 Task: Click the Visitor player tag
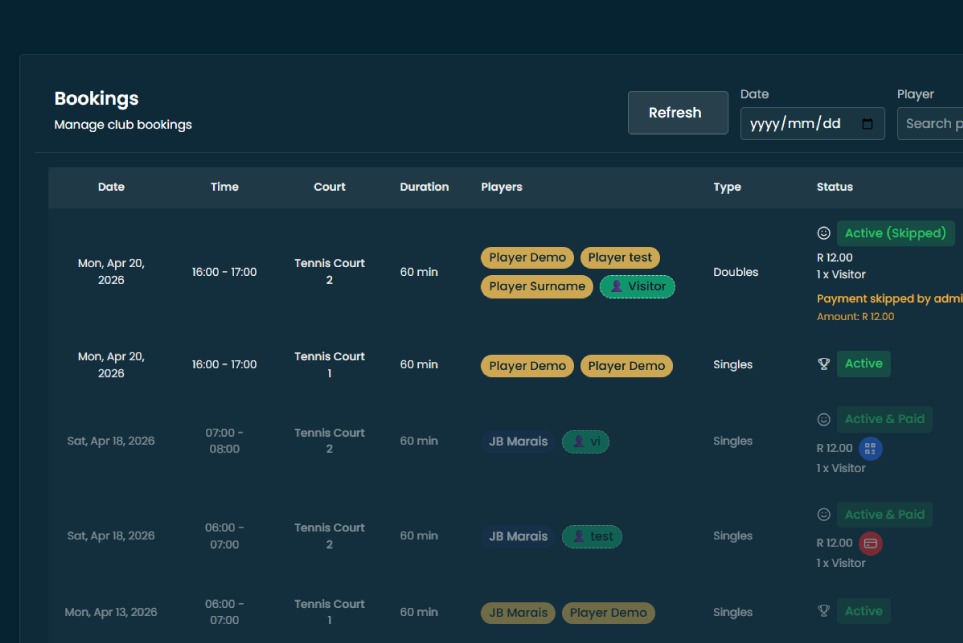[x=637, y=286]
